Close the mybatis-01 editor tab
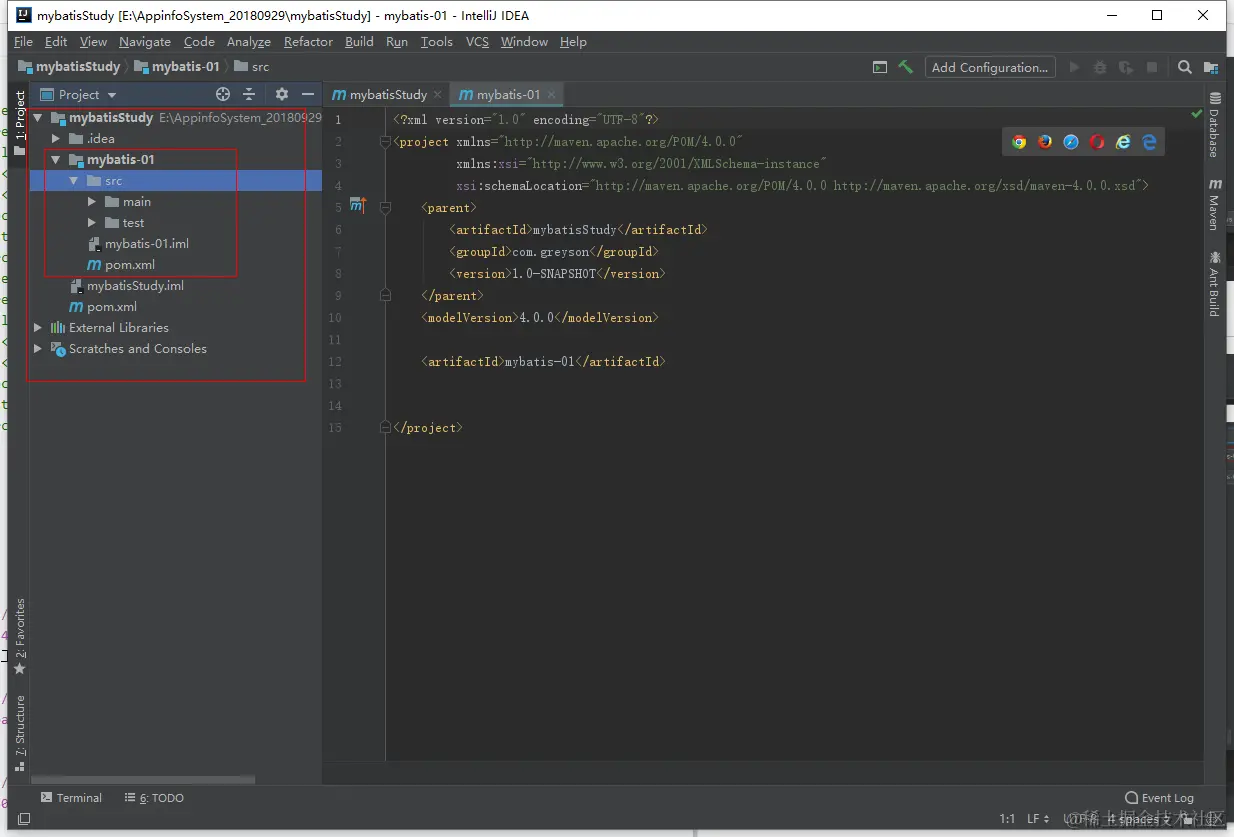Viewport: 1234px width, 837px height. coord(551,95)
